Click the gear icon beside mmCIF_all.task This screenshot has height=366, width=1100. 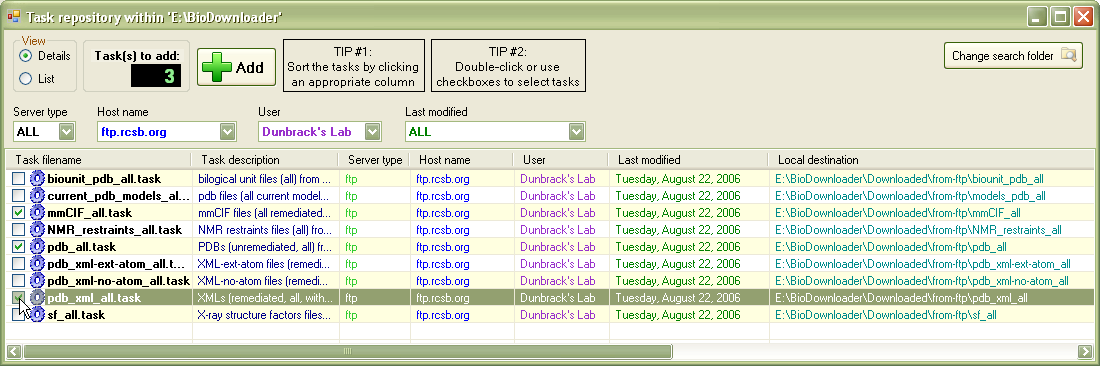[x=37, y=212]
